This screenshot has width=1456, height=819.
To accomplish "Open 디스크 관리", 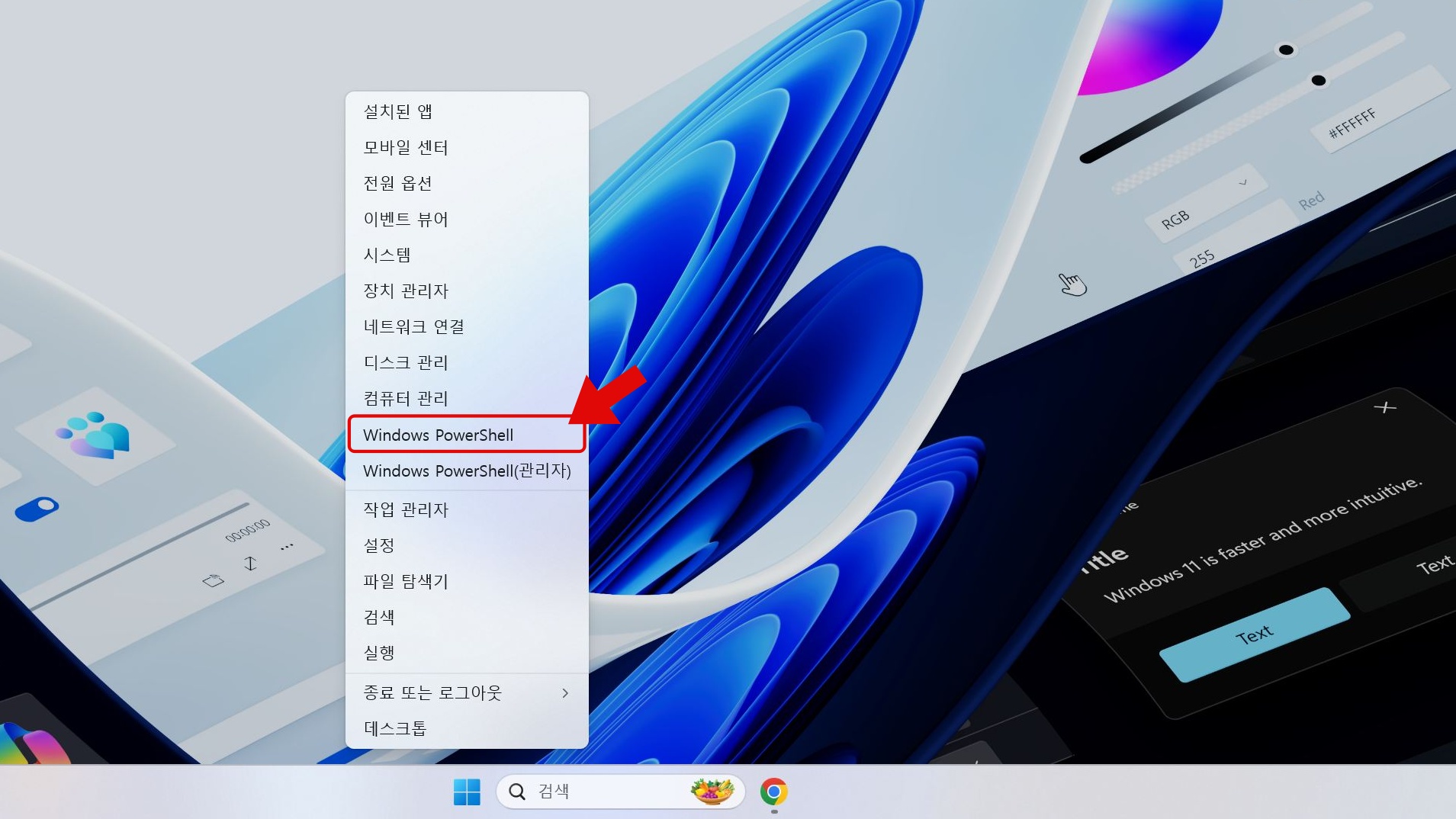I will (x=406, y=362).
